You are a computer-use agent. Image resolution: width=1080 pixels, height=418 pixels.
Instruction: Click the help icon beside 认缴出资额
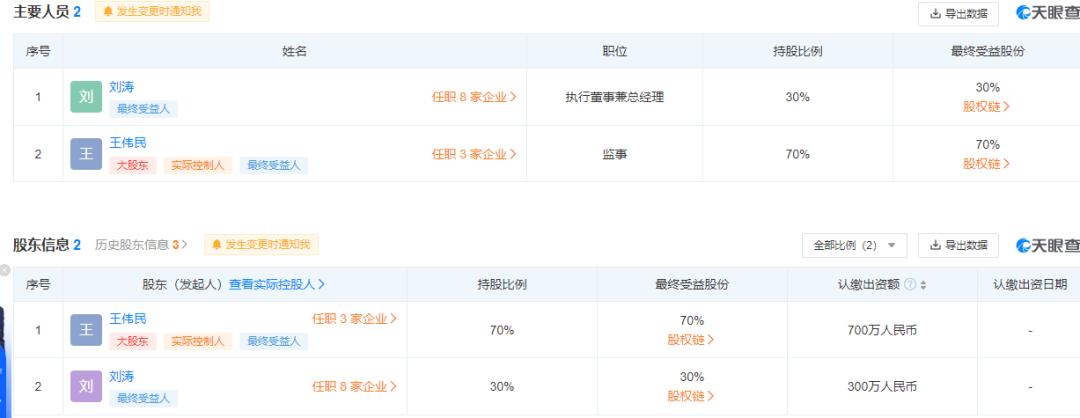click(910, 285)
